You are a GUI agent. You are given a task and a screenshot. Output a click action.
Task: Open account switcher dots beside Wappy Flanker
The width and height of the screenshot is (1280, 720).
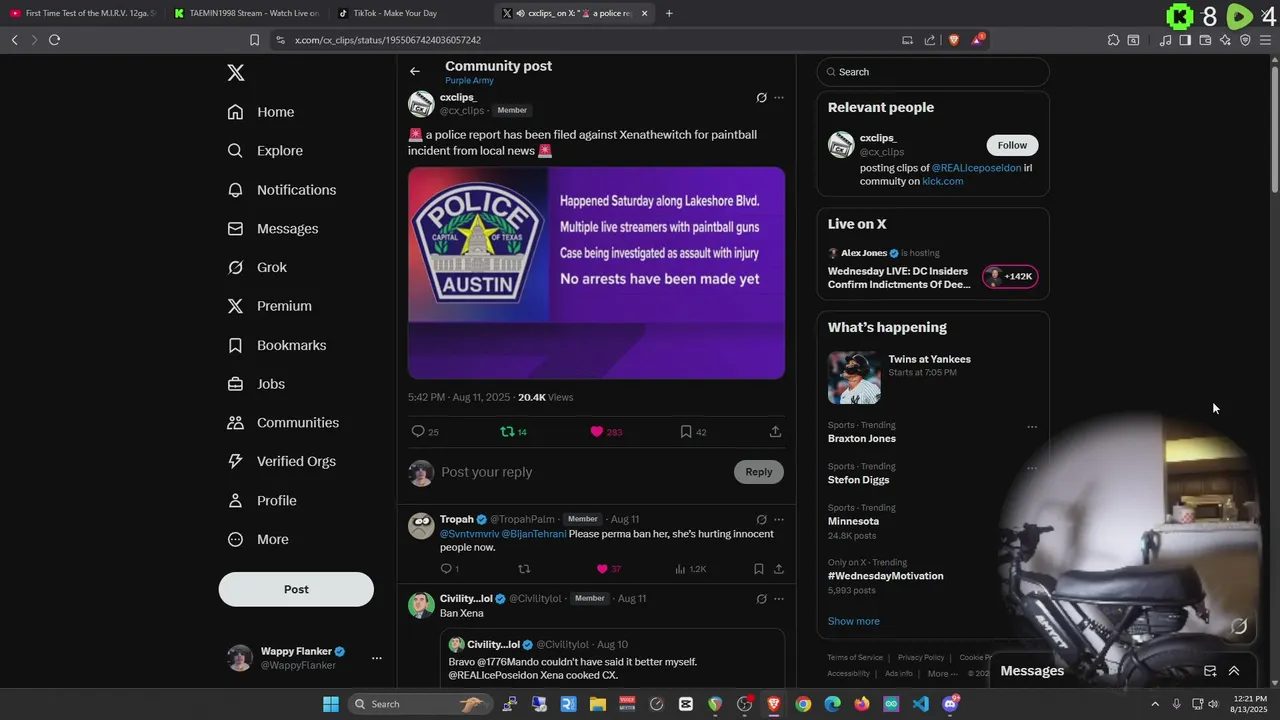coord(377,658)
